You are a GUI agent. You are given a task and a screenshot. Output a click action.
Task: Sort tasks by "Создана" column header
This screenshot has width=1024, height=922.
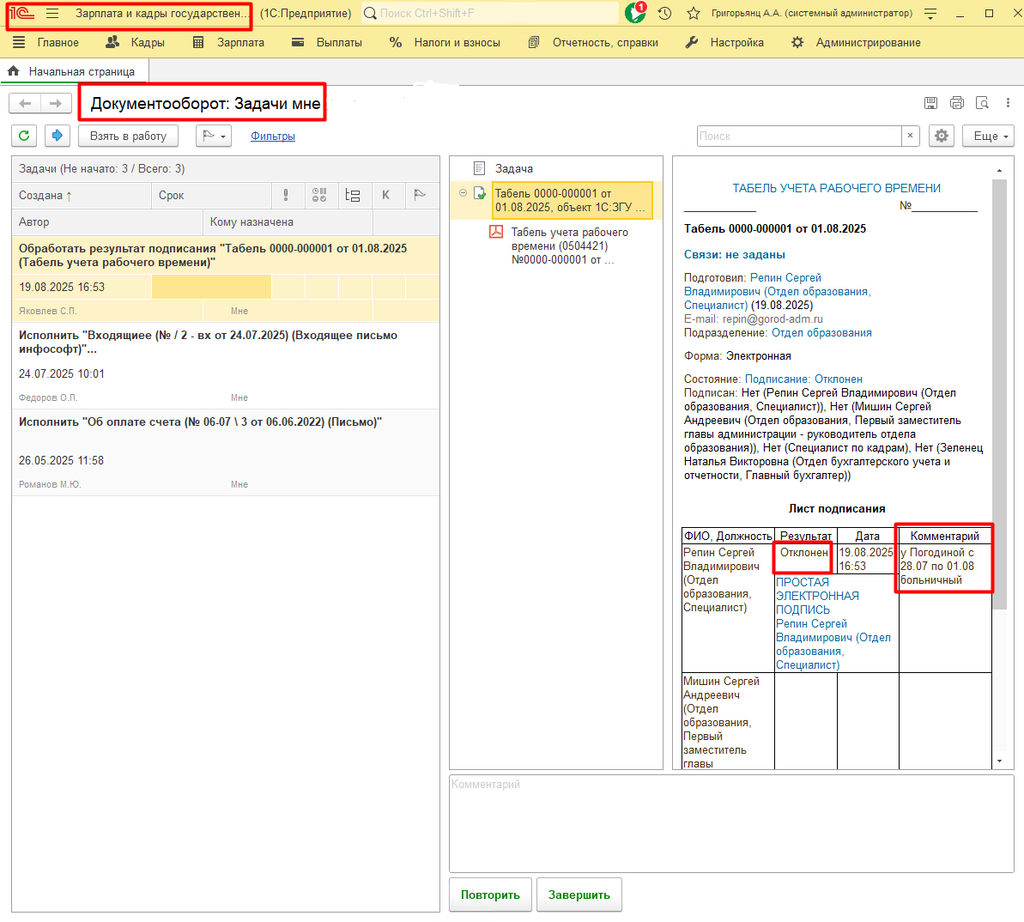click(46, 196)
